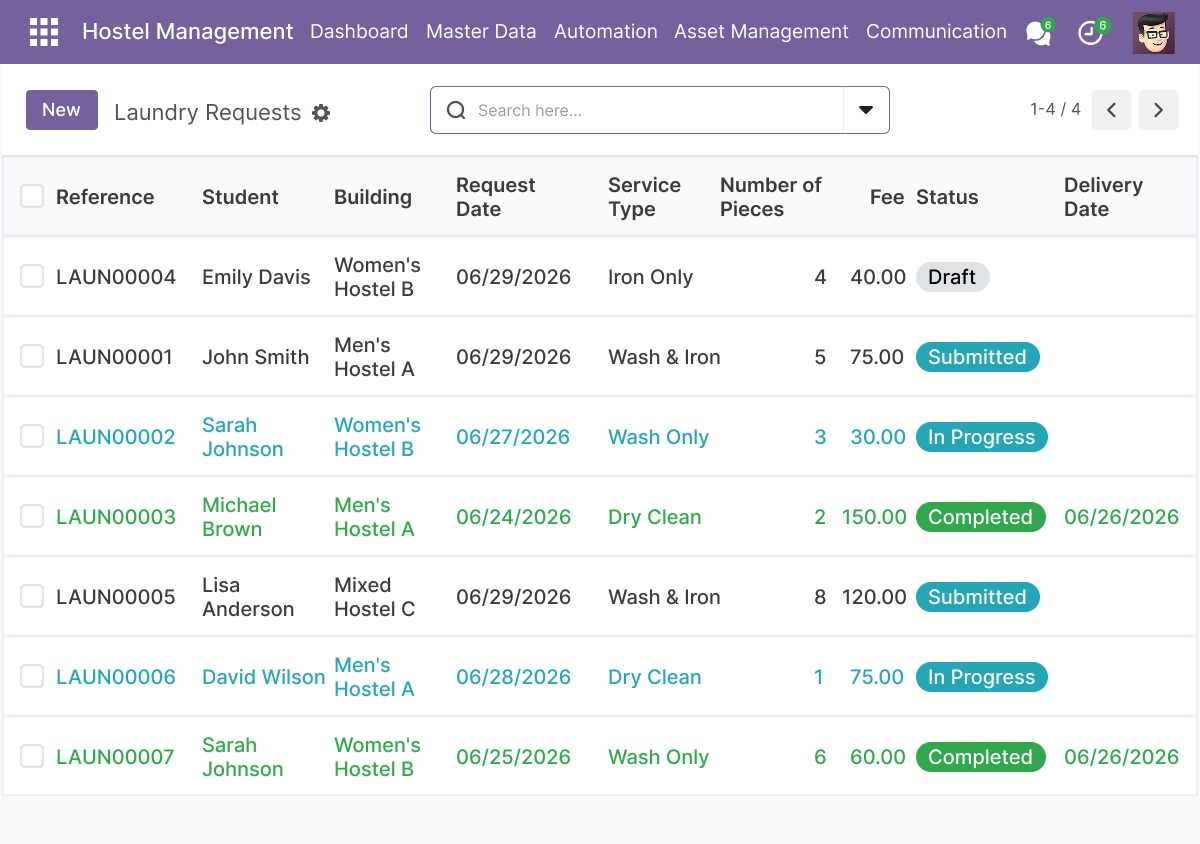Go to the next page arrow

pos(1159,110)
